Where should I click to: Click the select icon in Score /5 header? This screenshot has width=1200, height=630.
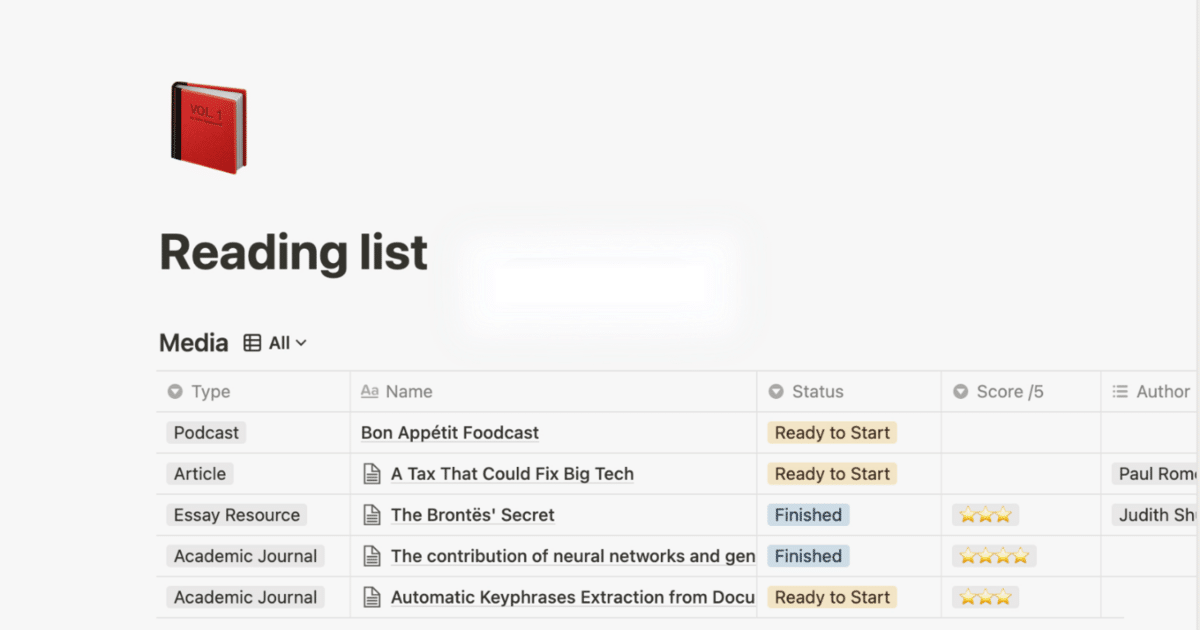[961, 392]
